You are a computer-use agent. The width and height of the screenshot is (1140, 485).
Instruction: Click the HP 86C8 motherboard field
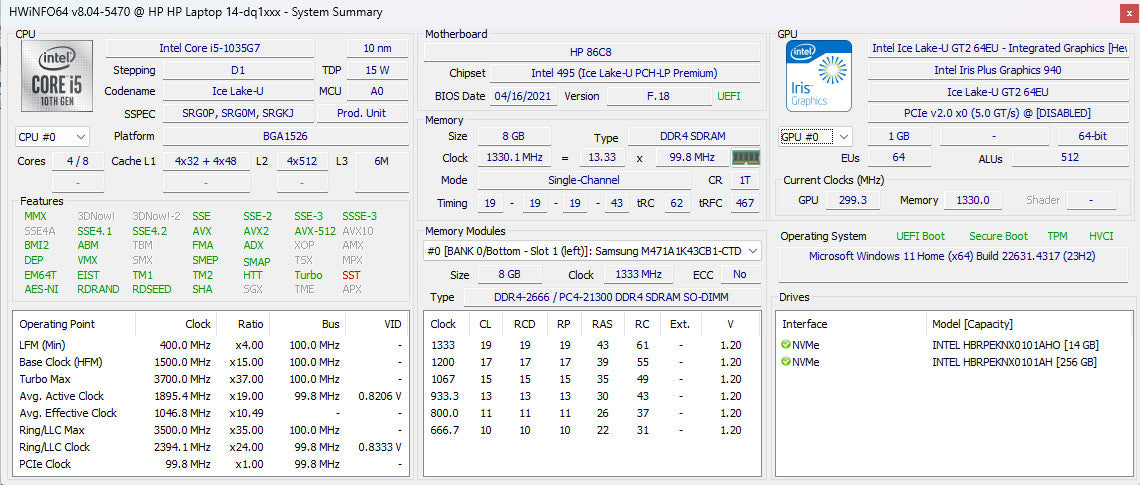(591, 52)
